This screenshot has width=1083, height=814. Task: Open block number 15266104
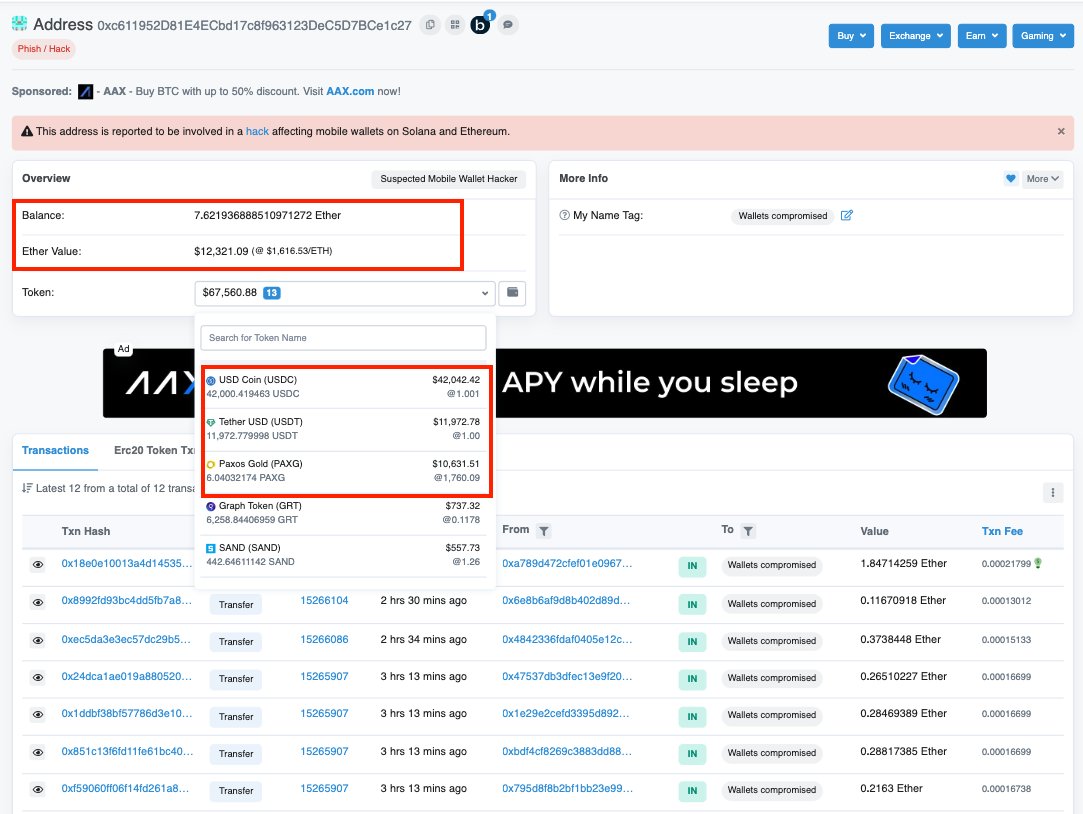click(324, 601)
